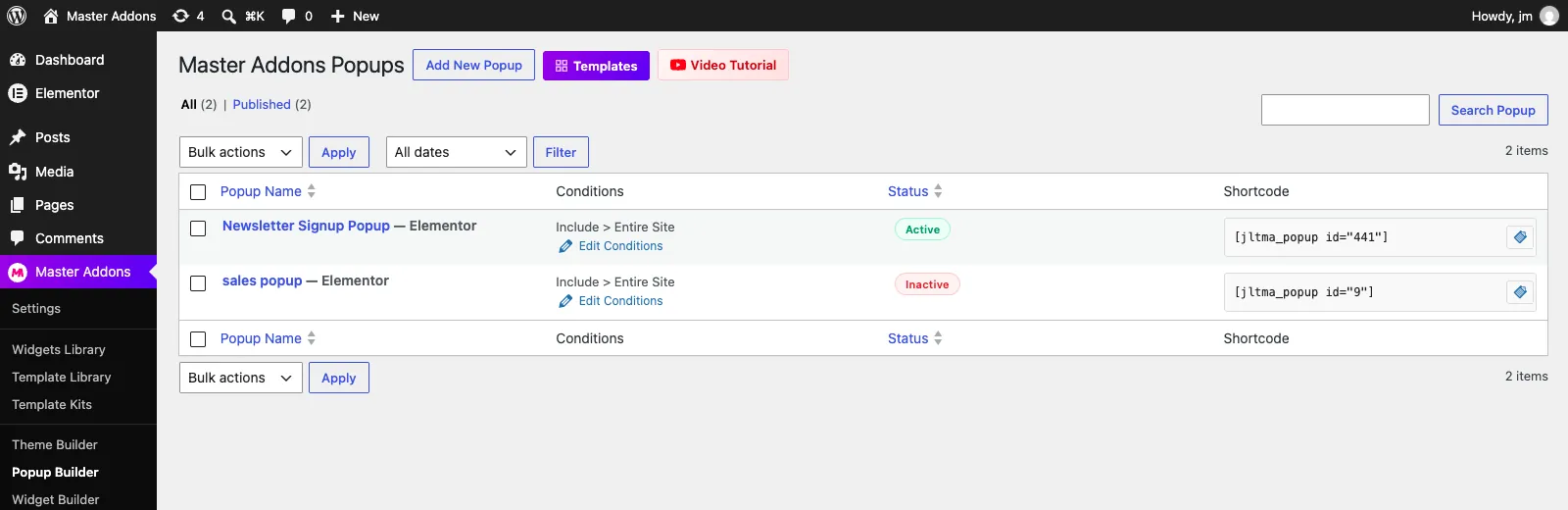Viewport: 1568px width, 510px height.
Task: Click the Active status badge
Action: coord(922,229)
